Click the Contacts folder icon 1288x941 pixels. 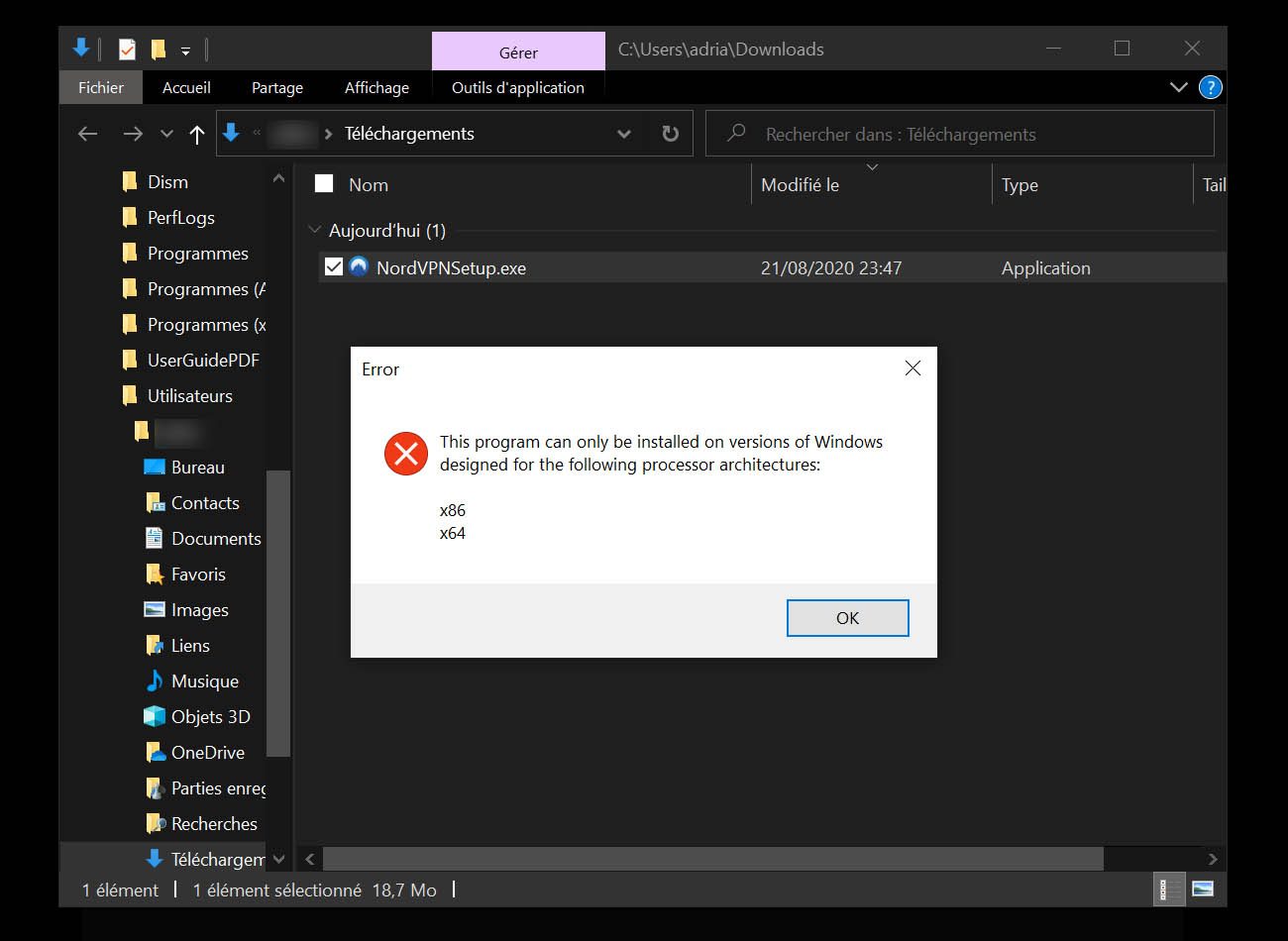click(155, 502)
